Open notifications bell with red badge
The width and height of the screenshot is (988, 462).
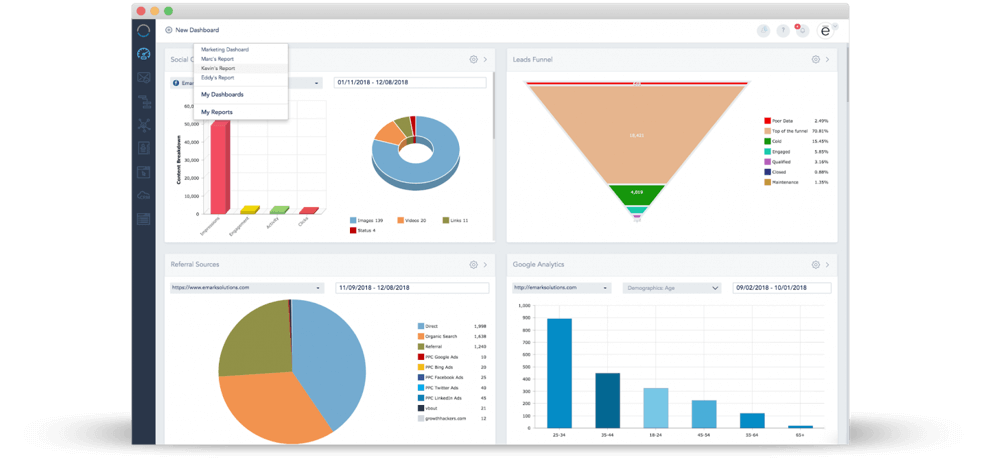802,30
